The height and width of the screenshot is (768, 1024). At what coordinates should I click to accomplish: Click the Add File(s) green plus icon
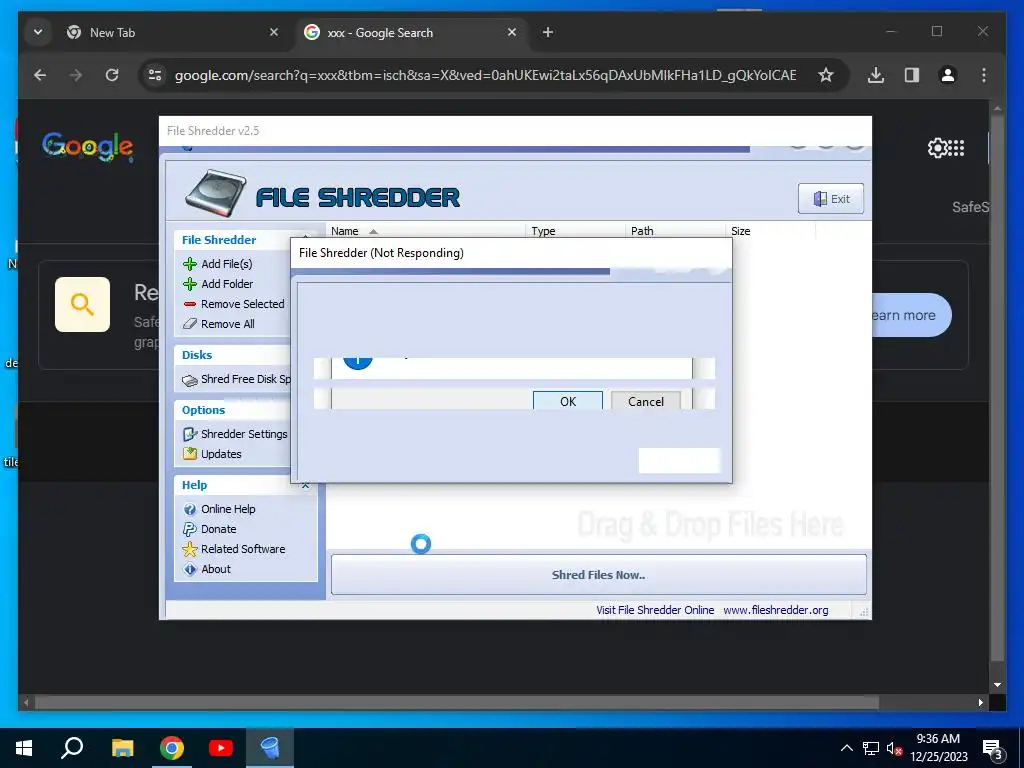pyautogui.click(x=190, y=264)
